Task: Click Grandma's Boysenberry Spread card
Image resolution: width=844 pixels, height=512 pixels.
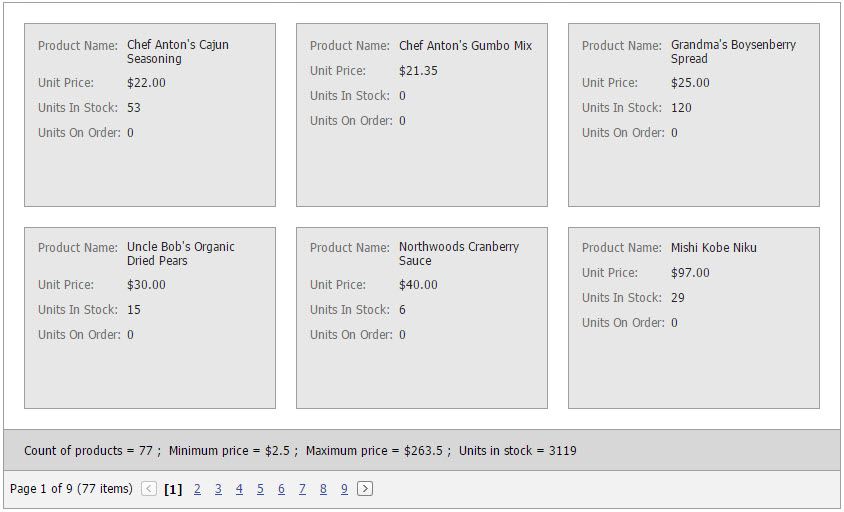Action: 694,115
